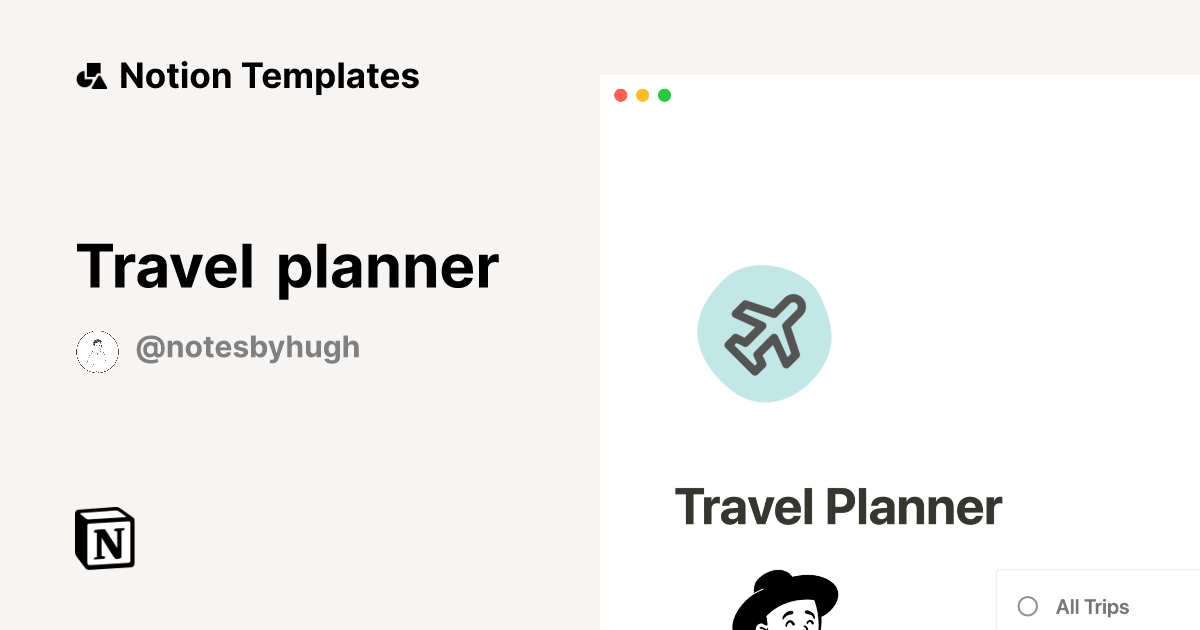Click the word Planner in page heading
This screenshot has height=630, width=1200.
913,507
